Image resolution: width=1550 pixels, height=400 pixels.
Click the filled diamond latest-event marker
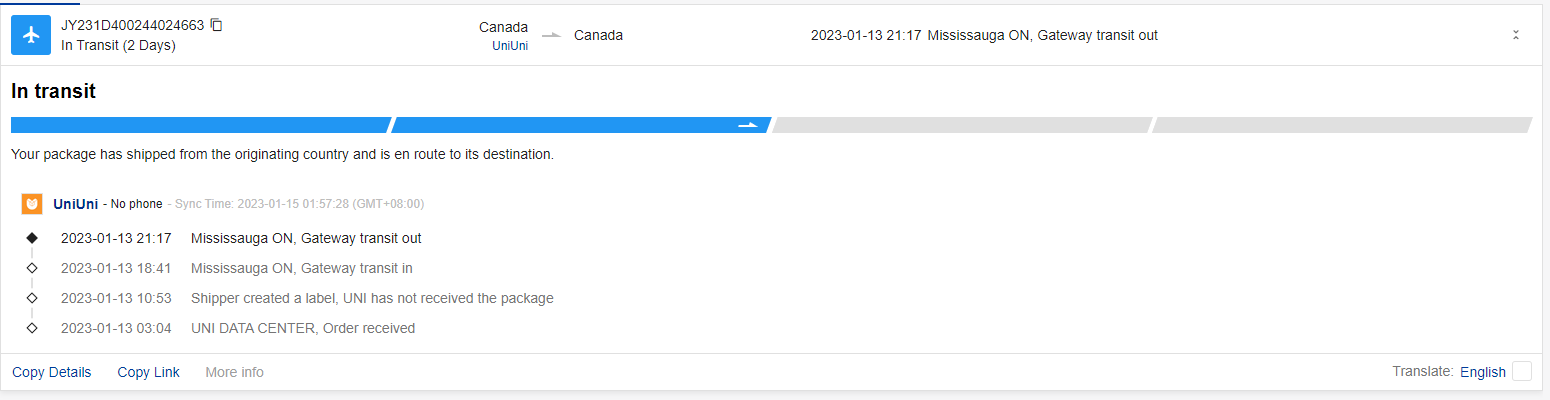coord(32,238)
